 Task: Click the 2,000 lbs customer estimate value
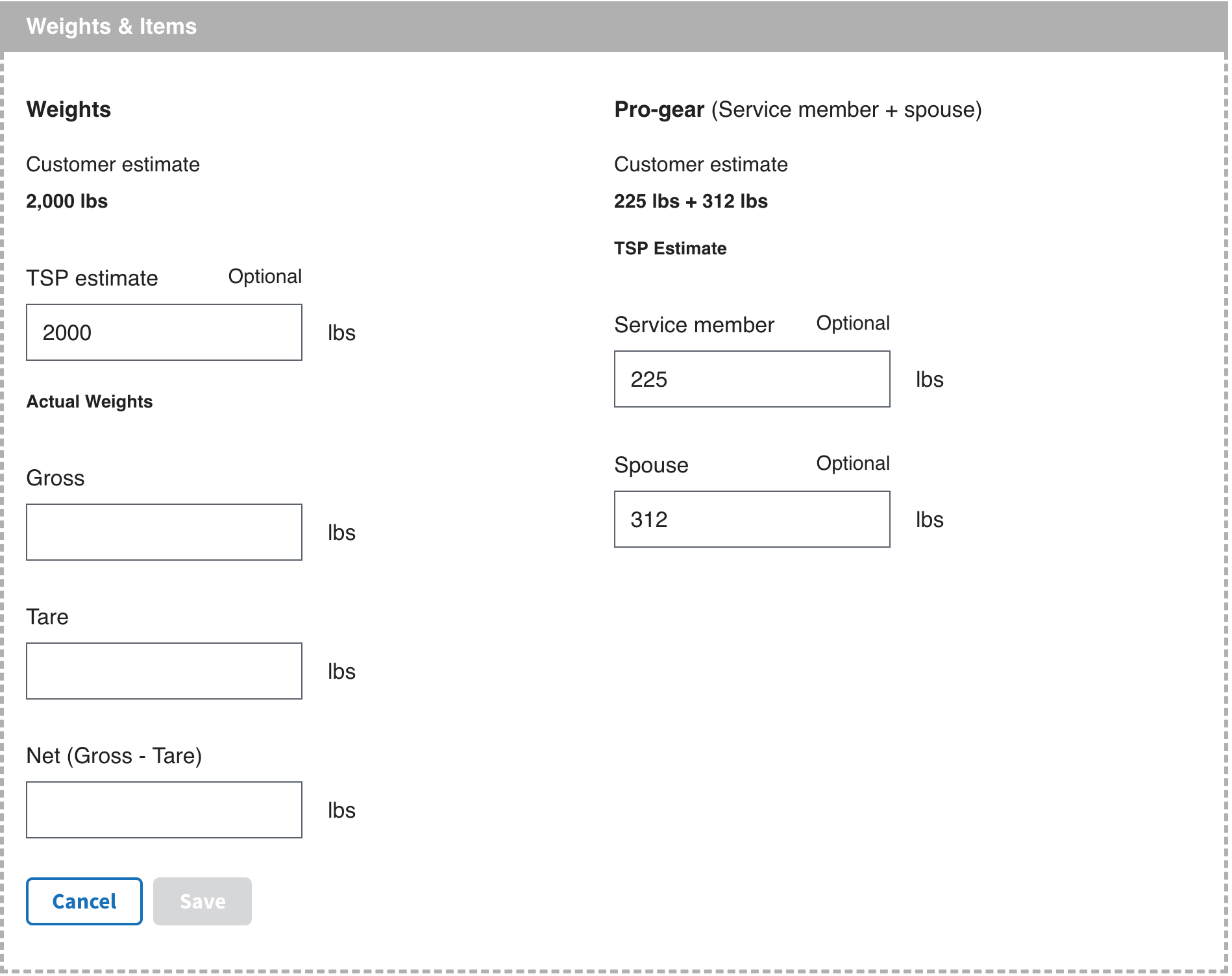click(x=67, y=201)
